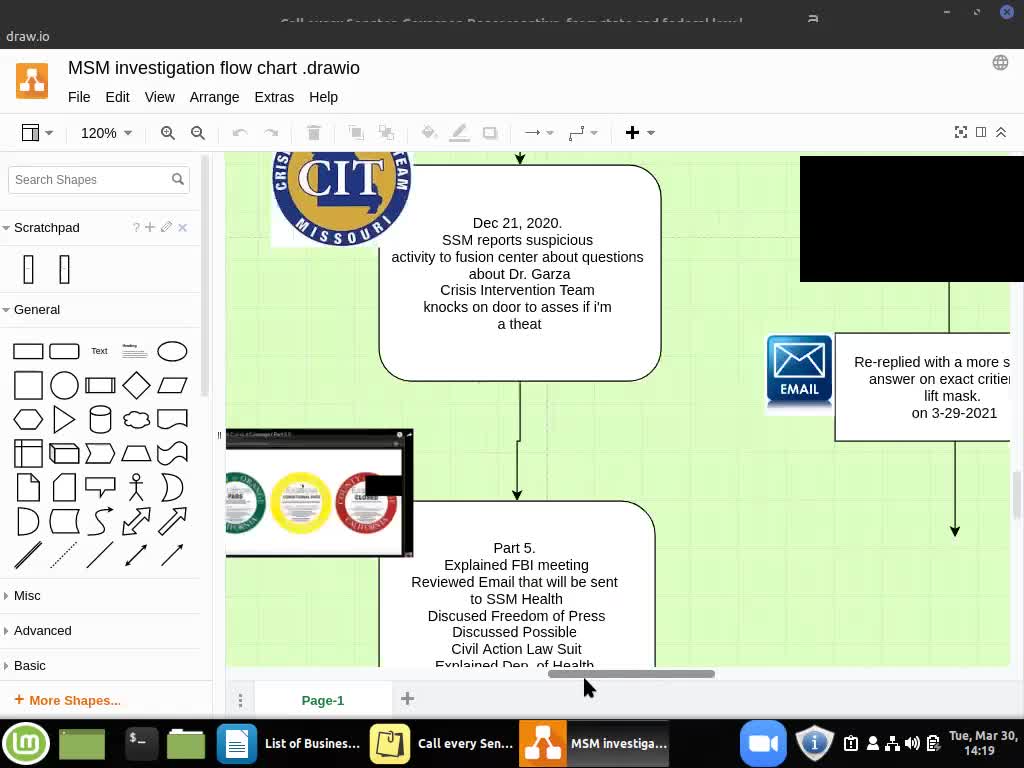Click the delete trash icon
1024x768 pixels.
[313, 133]
